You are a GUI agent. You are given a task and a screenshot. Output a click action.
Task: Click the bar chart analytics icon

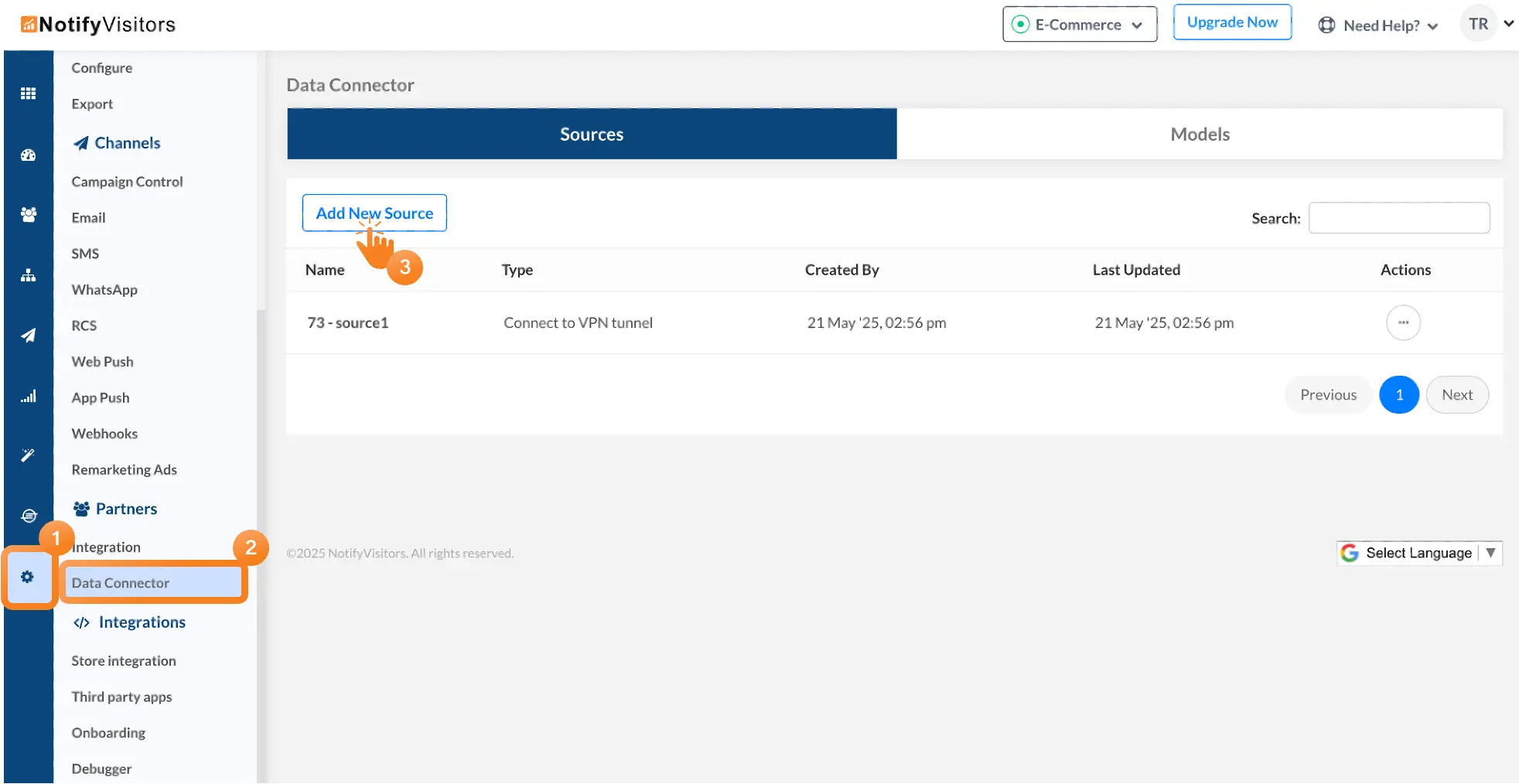(x=28, y=397)
